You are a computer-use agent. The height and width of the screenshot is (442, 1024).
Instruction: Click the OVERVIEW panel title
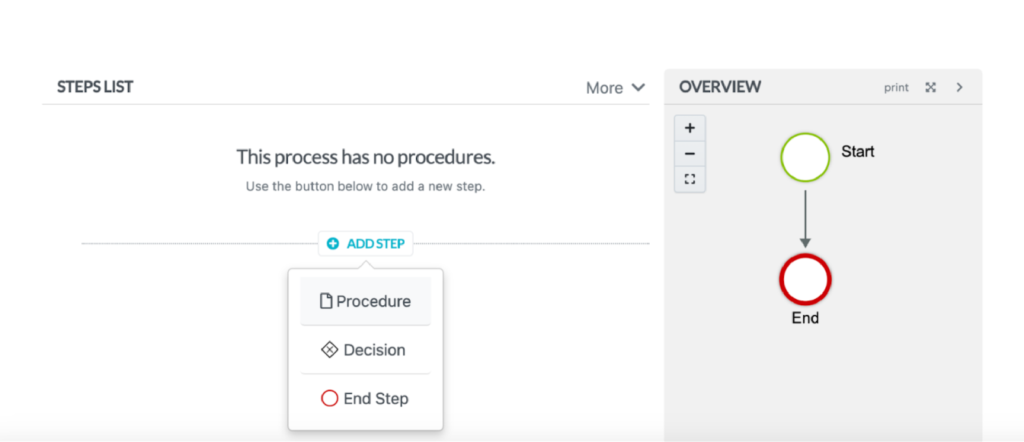click(x=720, y=87)
